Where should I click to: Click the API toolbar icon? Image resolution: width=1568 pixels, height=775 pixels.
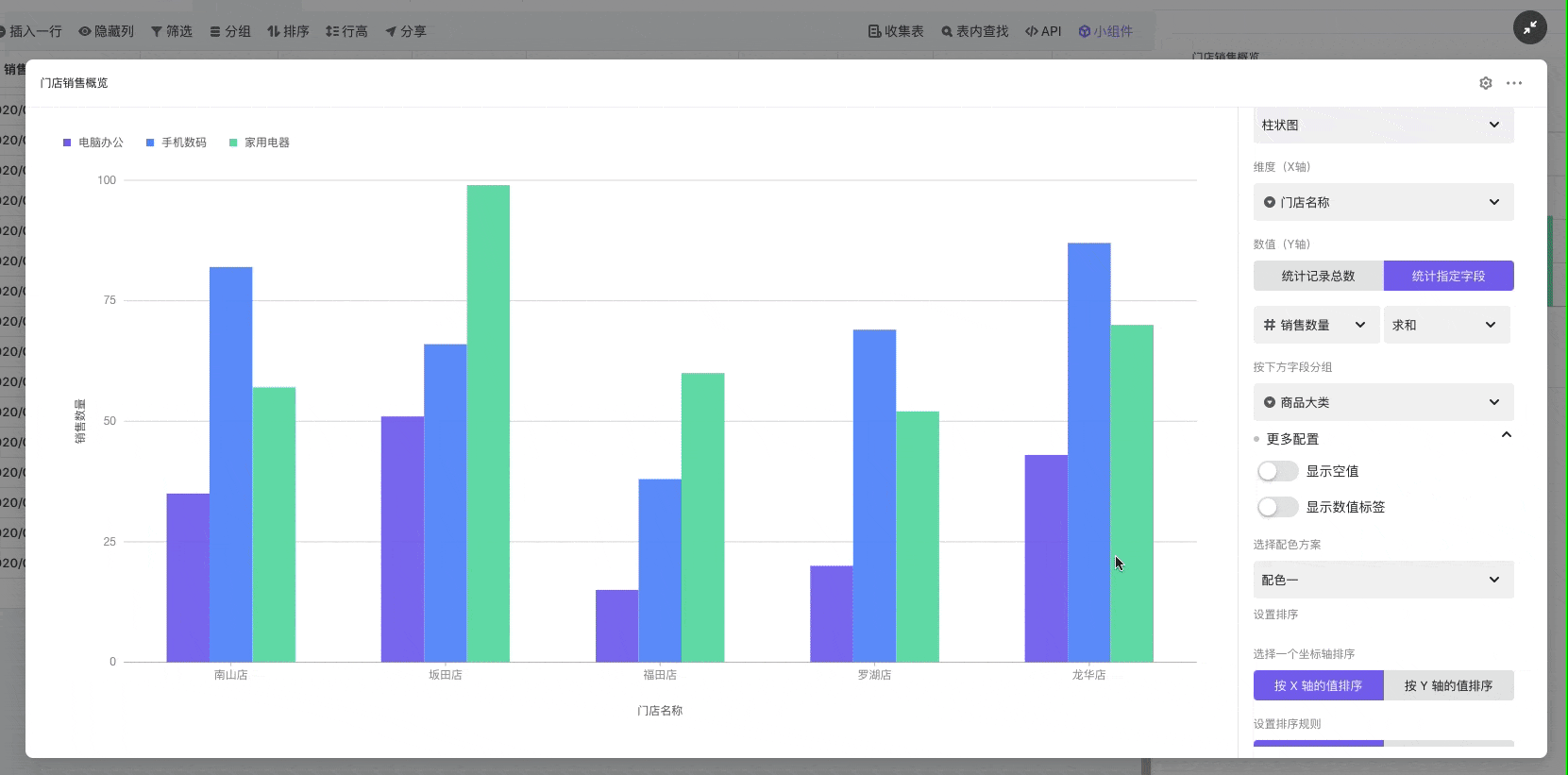click(1032, 31)
